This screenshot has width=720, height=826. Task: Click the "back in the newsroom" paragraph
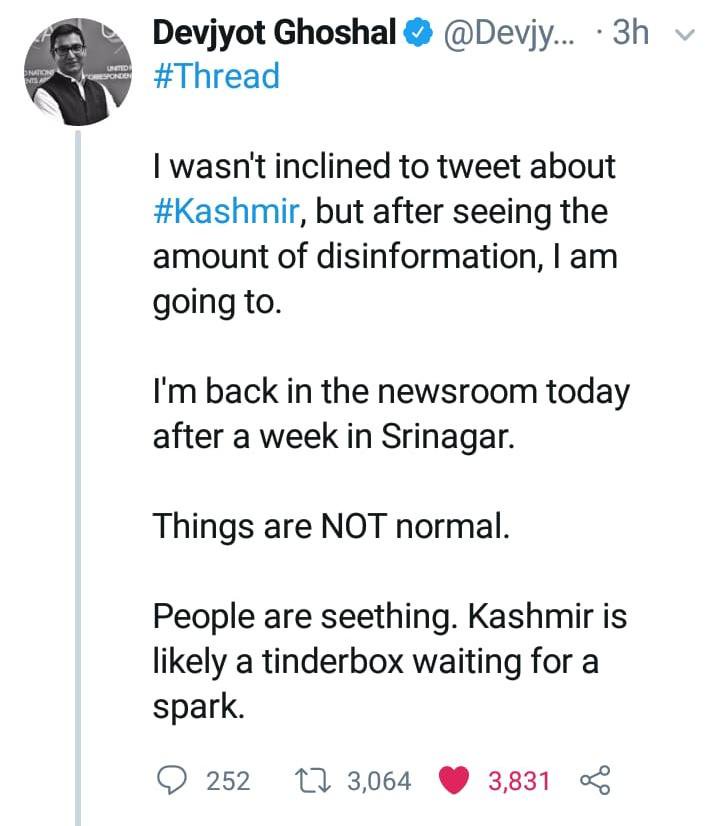coord(391,414)
